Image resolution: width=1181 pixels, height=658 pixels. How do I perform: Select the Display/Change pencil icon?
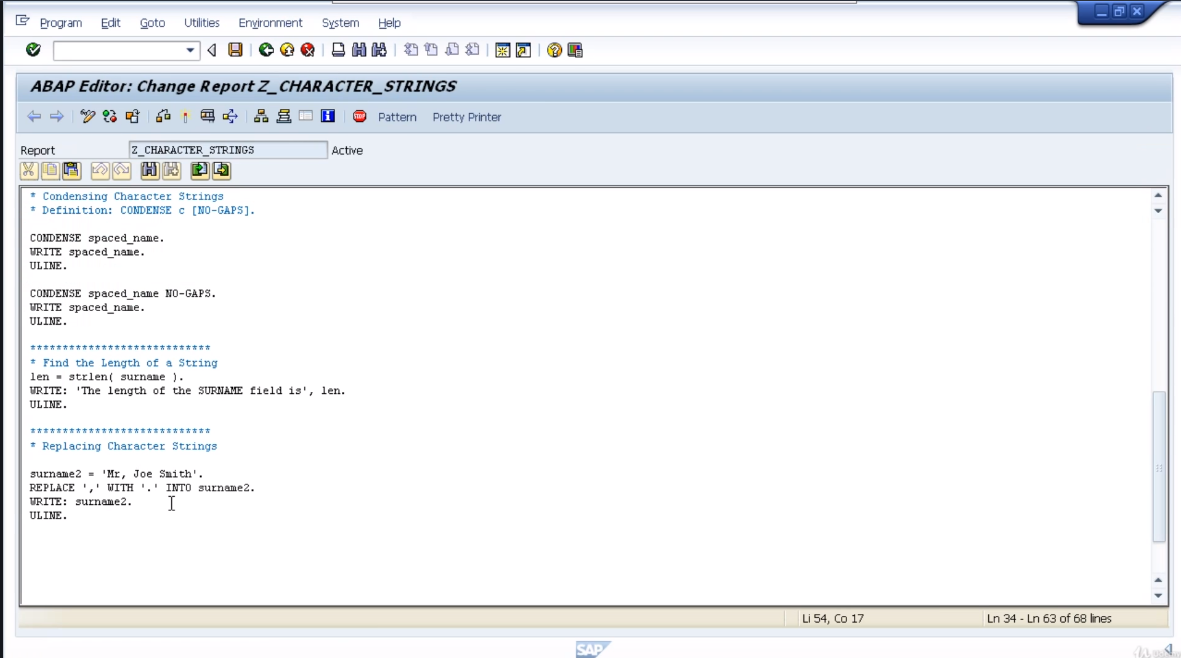pyautogui.click(x=86, y=116)
